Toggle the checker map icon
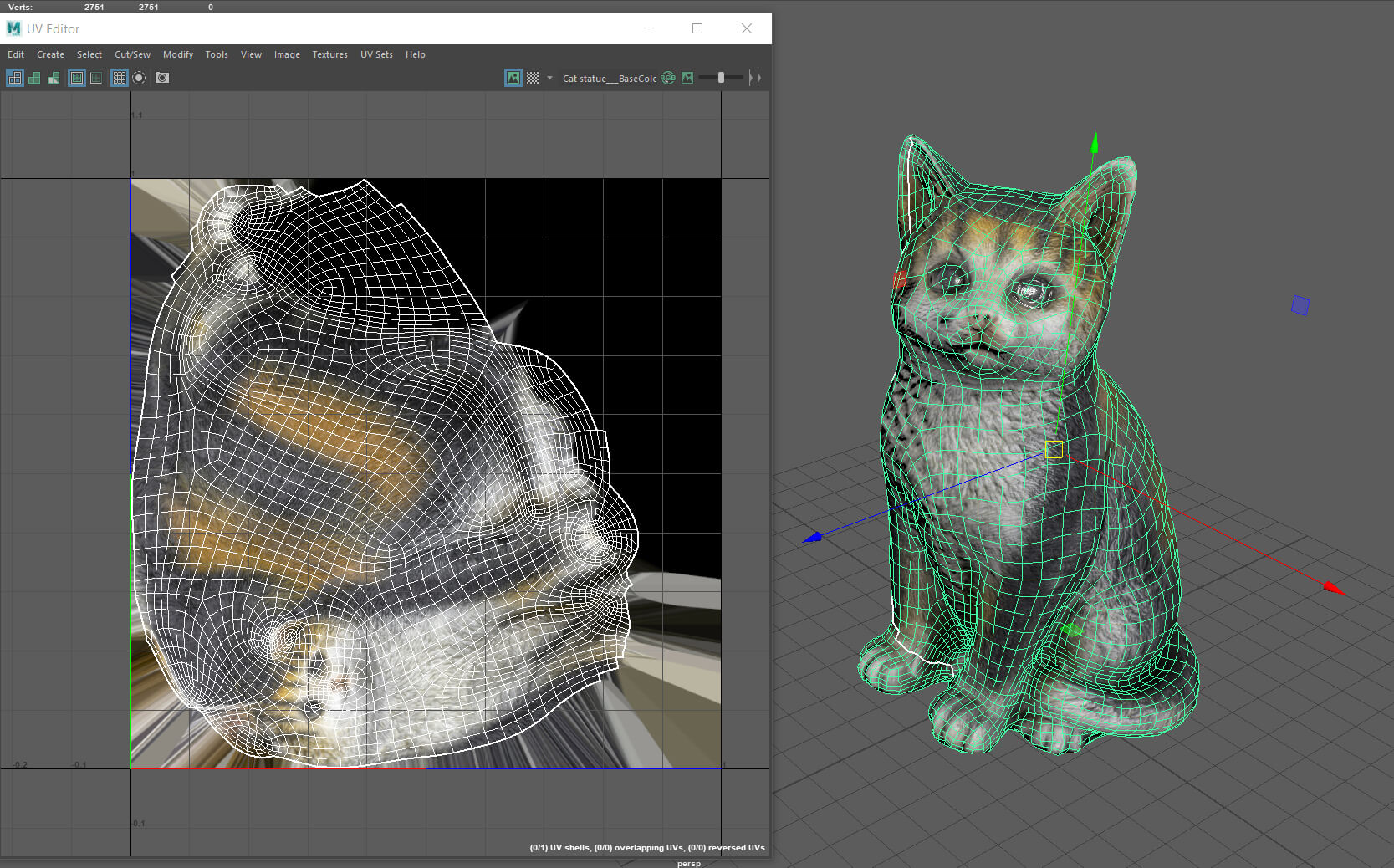1394x868 pixels. [533, 78]
